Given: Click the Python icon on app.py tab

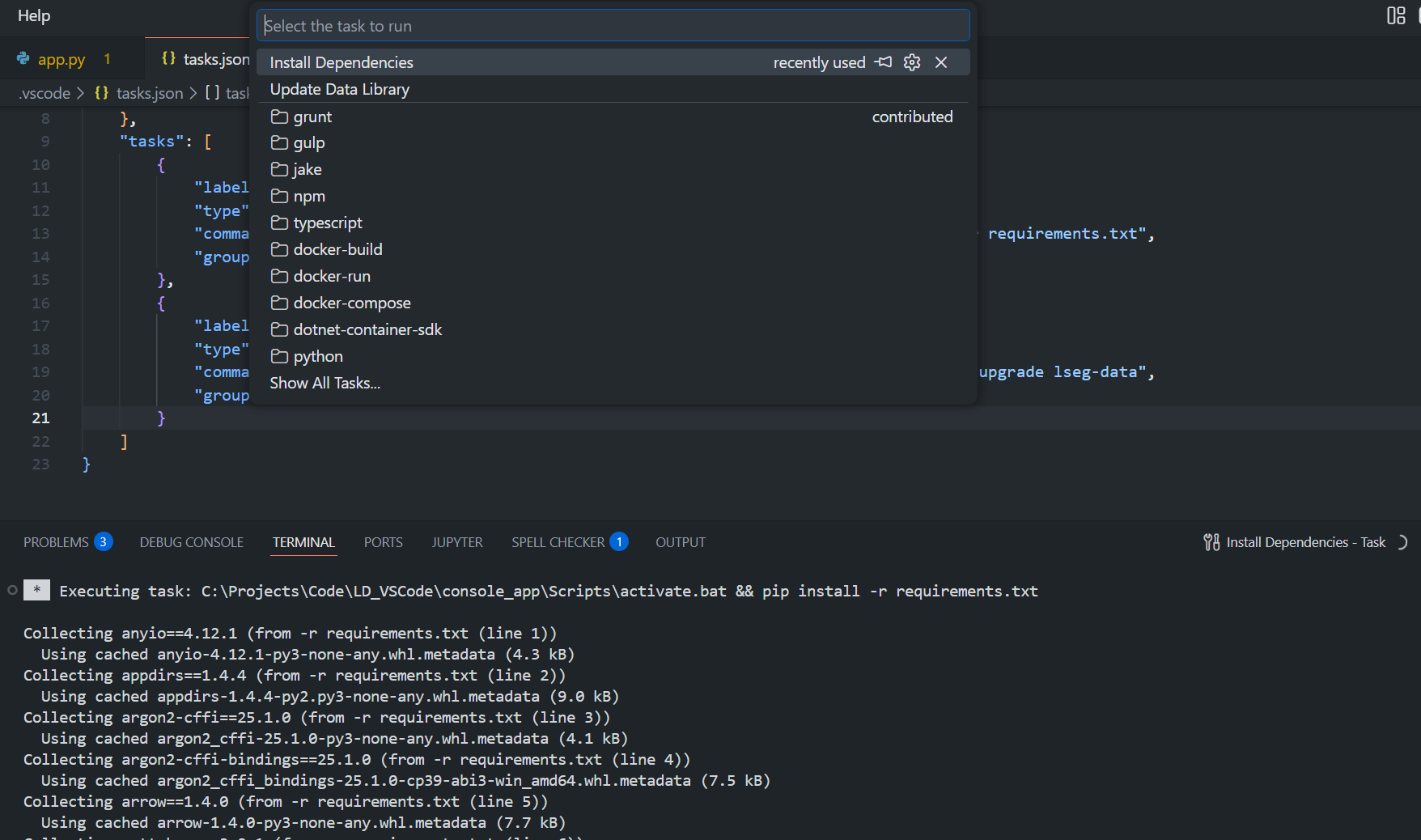Looking at the screenshot, I should click(x=23, y=58).
